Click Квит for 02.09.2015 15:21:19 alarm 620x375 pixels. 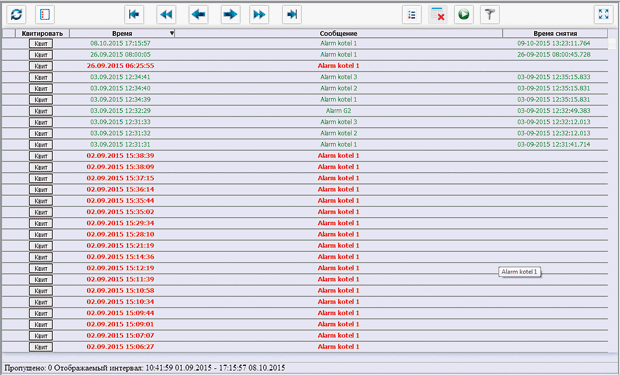tap(41, 246)
